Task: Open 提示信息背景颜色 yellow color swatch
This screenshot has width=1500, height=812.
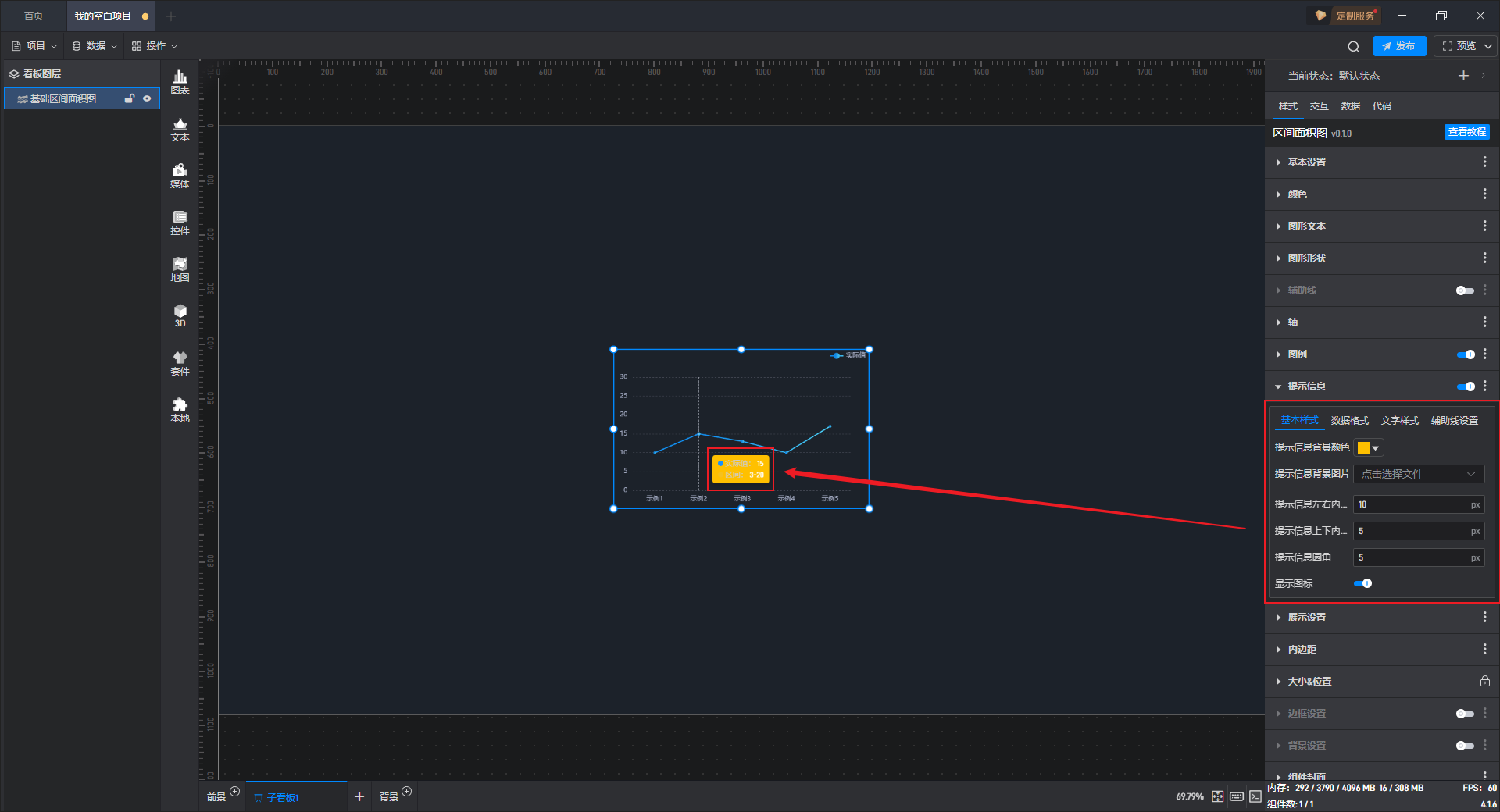Action: [1368, 447]
